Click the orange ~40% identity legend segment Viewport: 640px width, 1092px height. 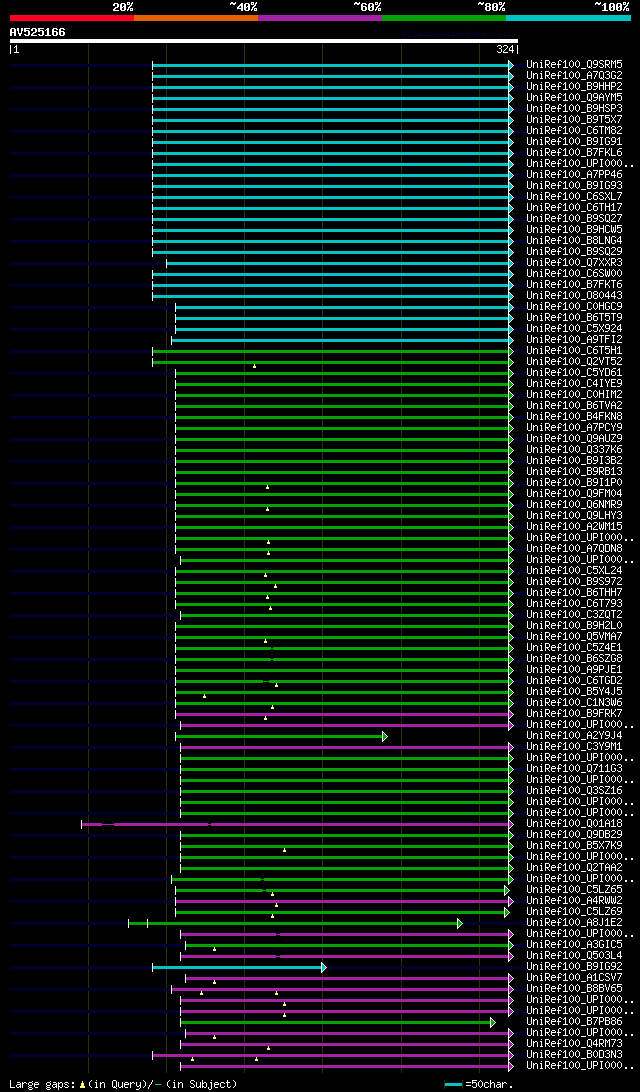pos(196,17)
